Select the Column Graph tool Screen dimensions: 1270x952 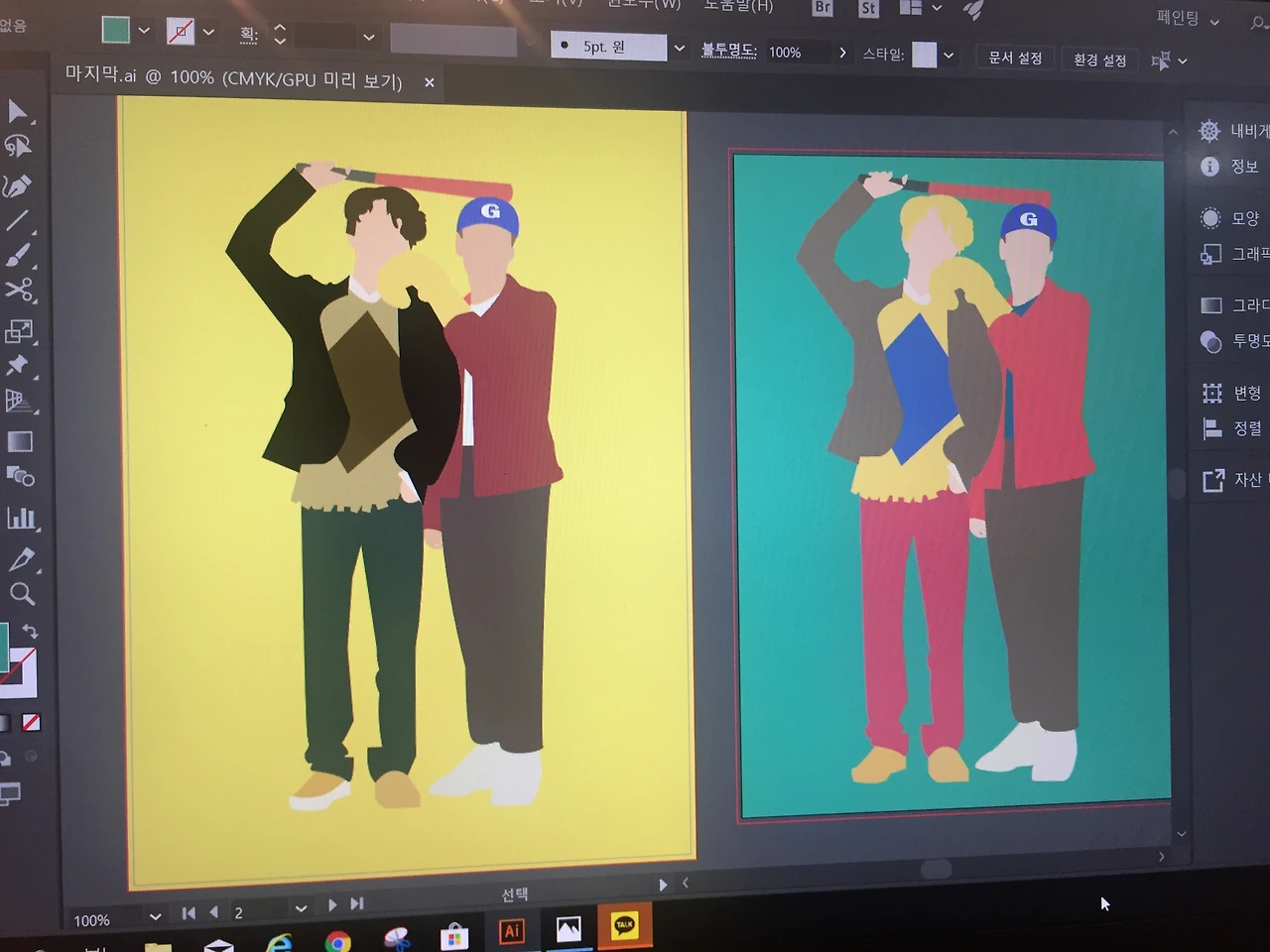21,517
